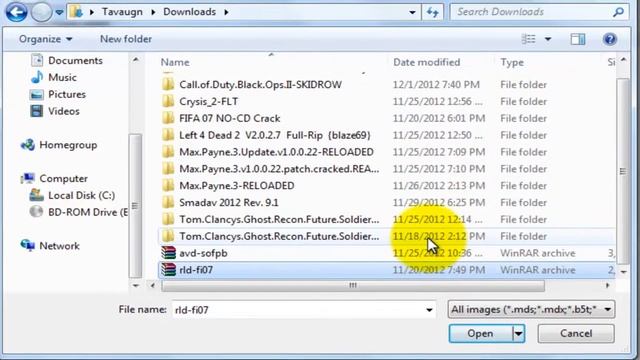640x360 pixels.
Task: Click the Forward navigation button
Action: coord(41,12)
